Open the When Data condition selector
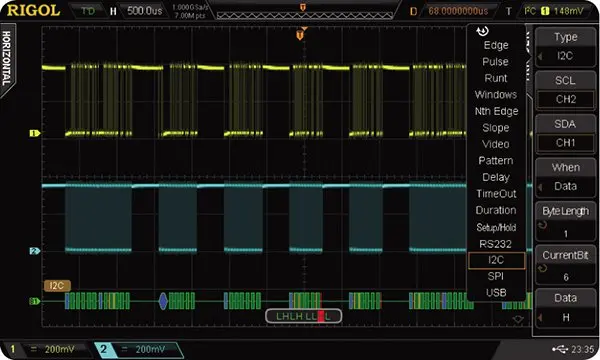The image size is (600, 360). coord(565,178)
